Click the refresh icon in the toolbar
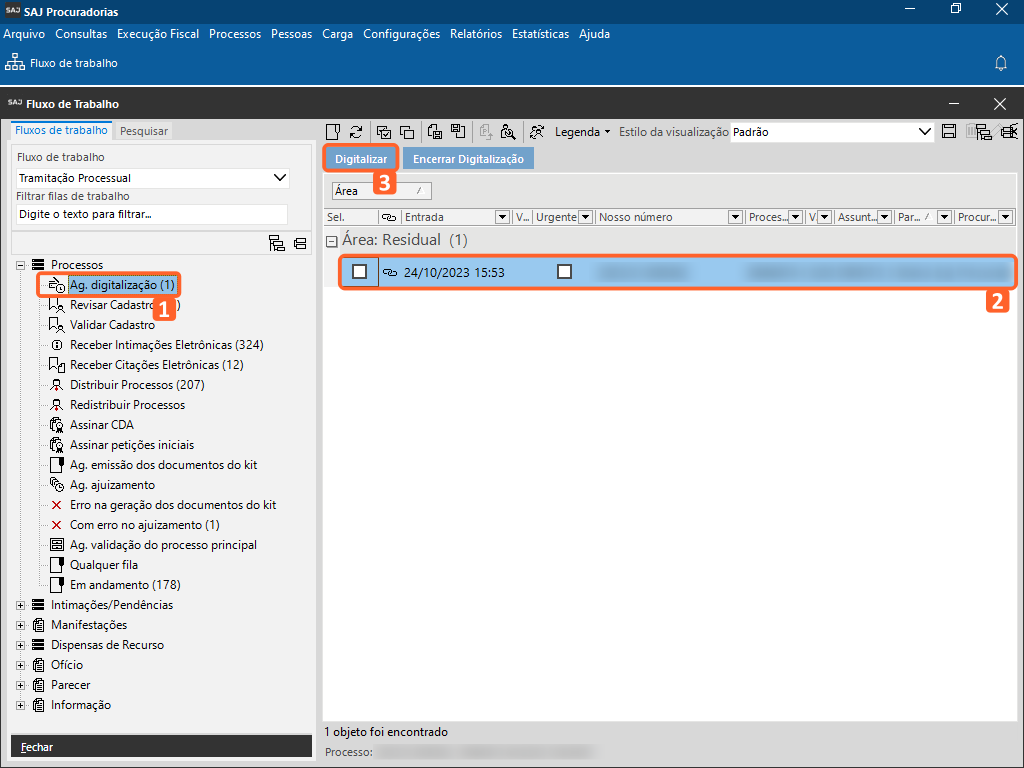 pos(356,132)
